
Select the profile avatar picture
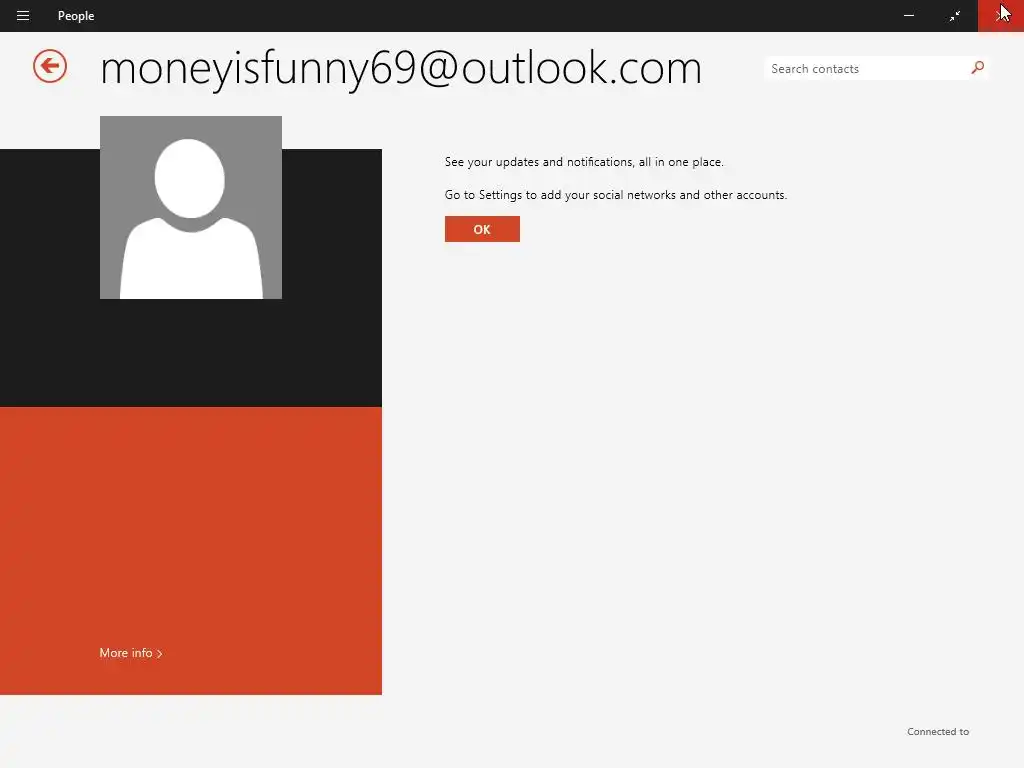(191, 208)
